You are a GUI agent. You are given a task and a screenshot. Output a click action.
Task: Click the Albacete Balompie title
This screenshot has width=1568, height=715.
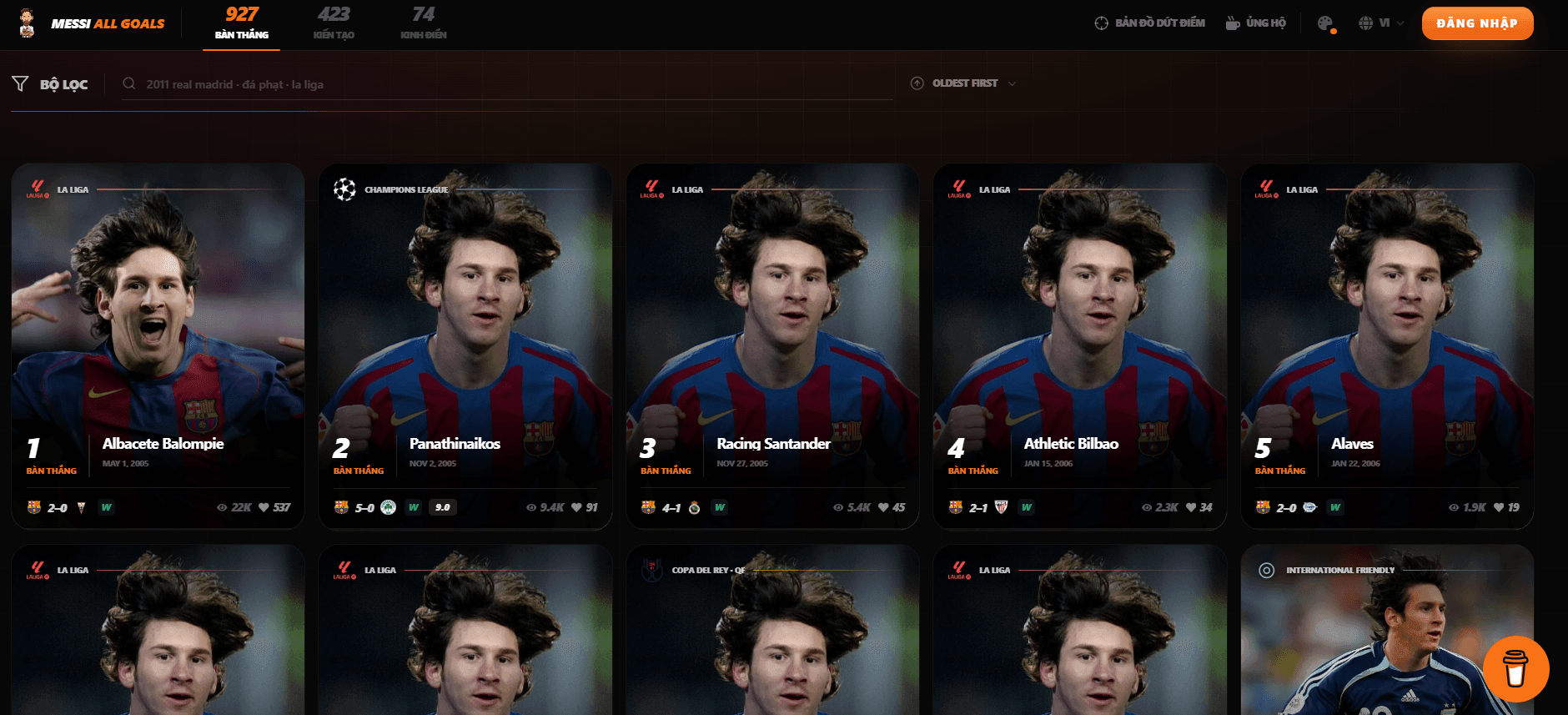163,444
